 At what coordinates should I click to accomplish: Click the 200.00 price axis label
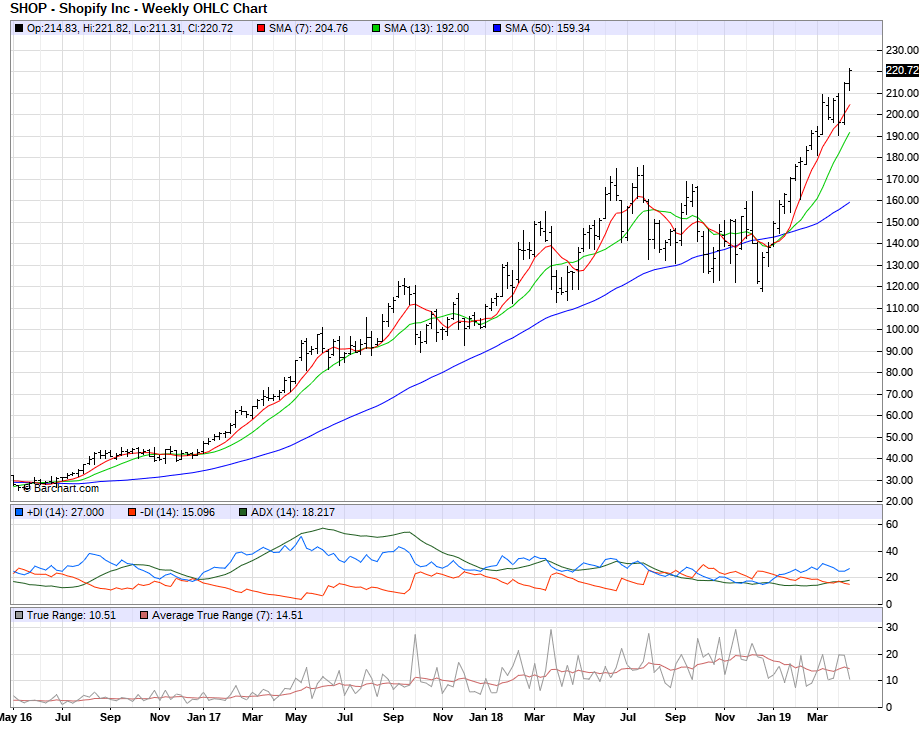(902, 114)
